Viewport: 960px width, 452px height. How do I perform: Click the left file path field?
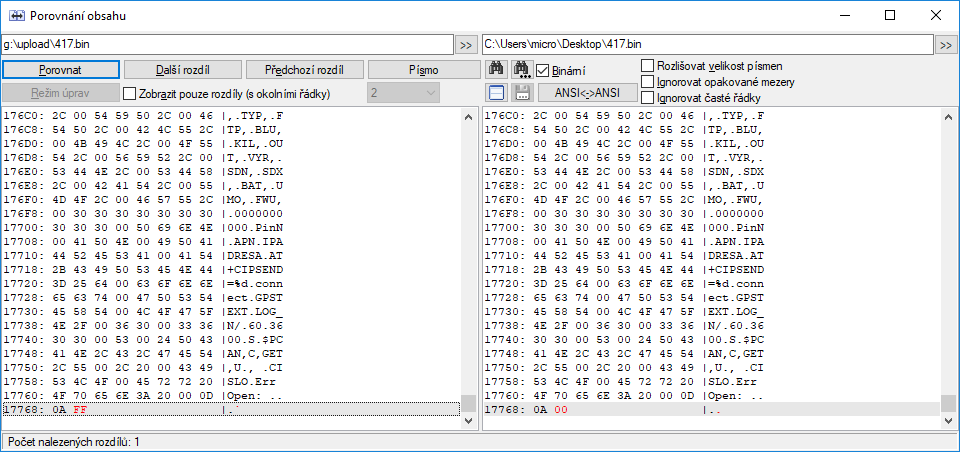[227, 45]
